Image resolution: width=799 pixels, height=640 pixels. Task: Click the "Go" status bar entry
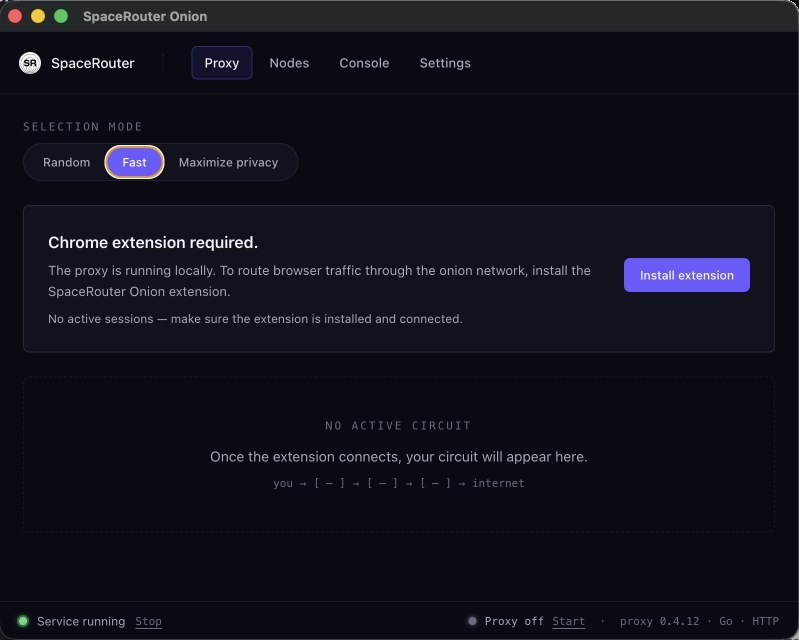click(x=726, y=621)
